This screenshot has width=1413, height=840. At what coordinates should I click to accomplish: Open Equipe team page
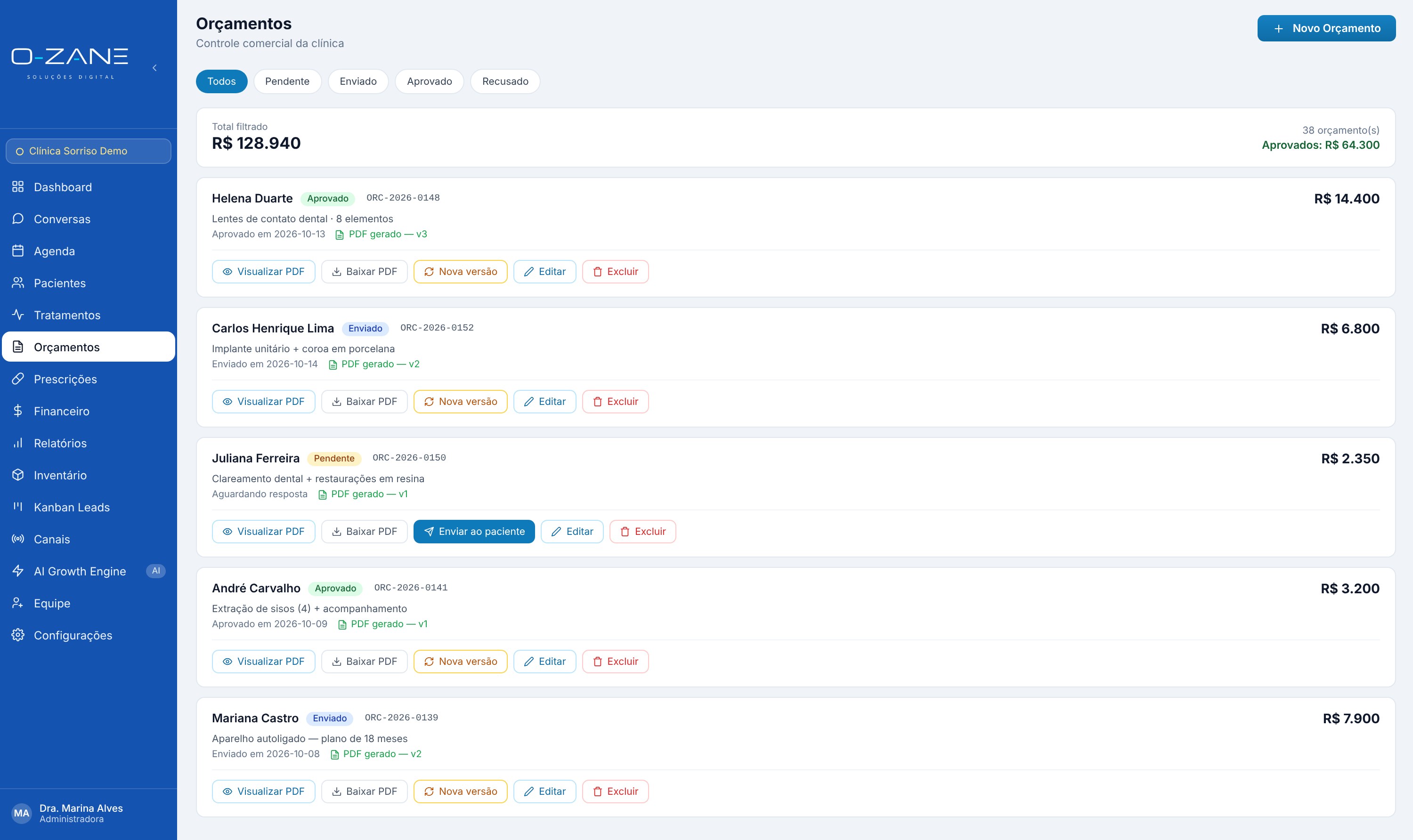(x=89, y=603)
